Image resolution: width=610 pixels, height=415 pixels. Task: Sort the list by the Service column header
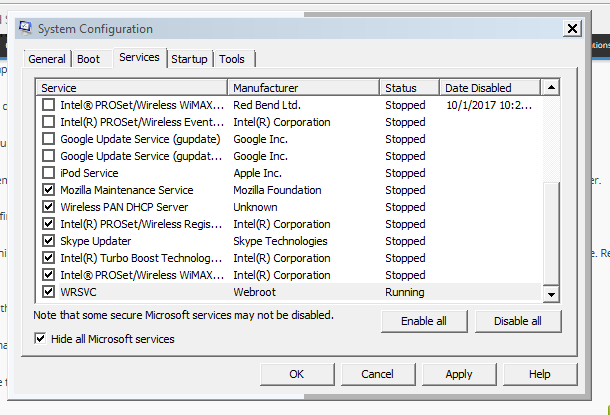[131, 88]
